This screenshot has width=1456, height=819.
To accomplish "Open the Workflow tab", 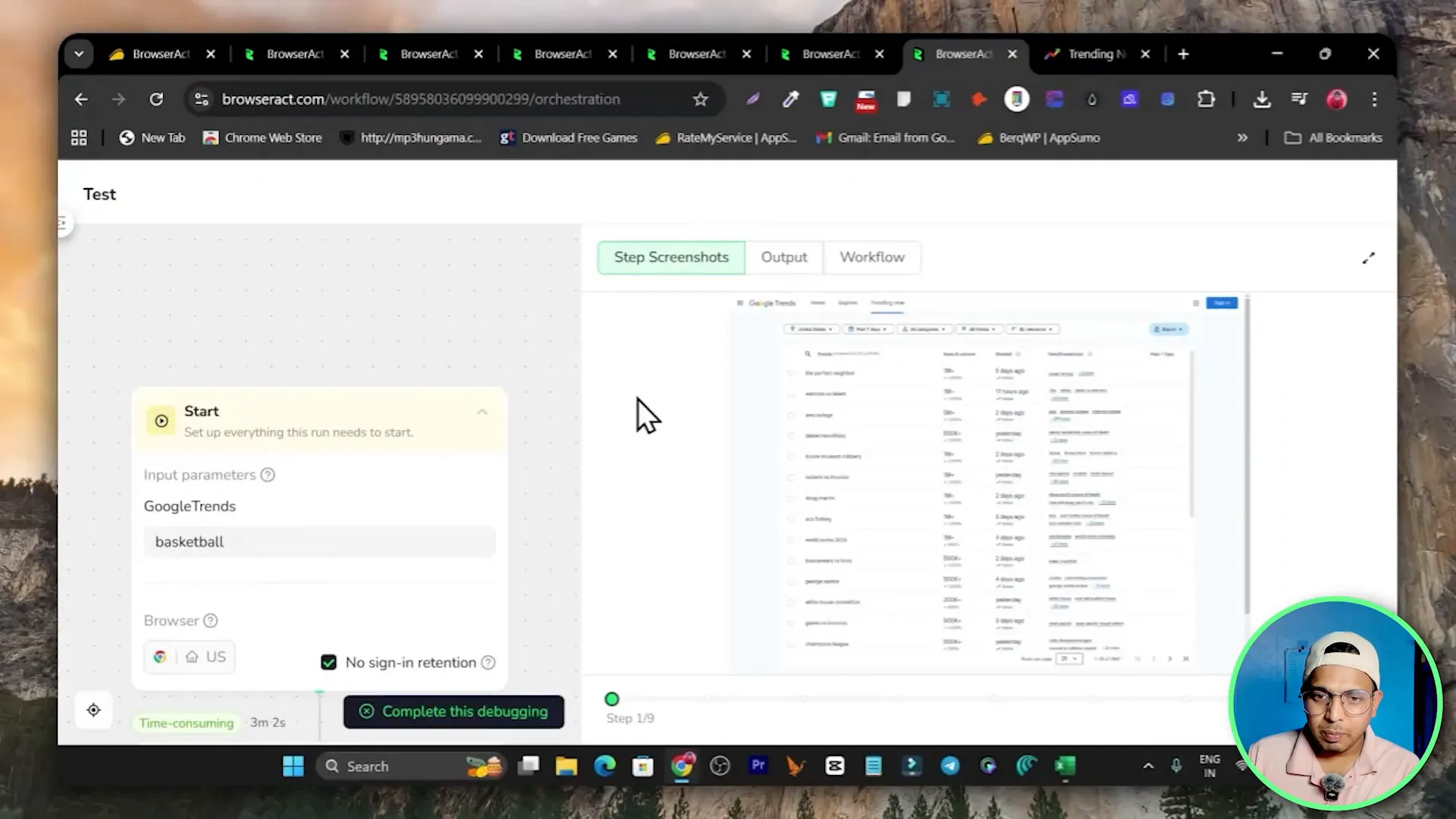I will 872,257.
